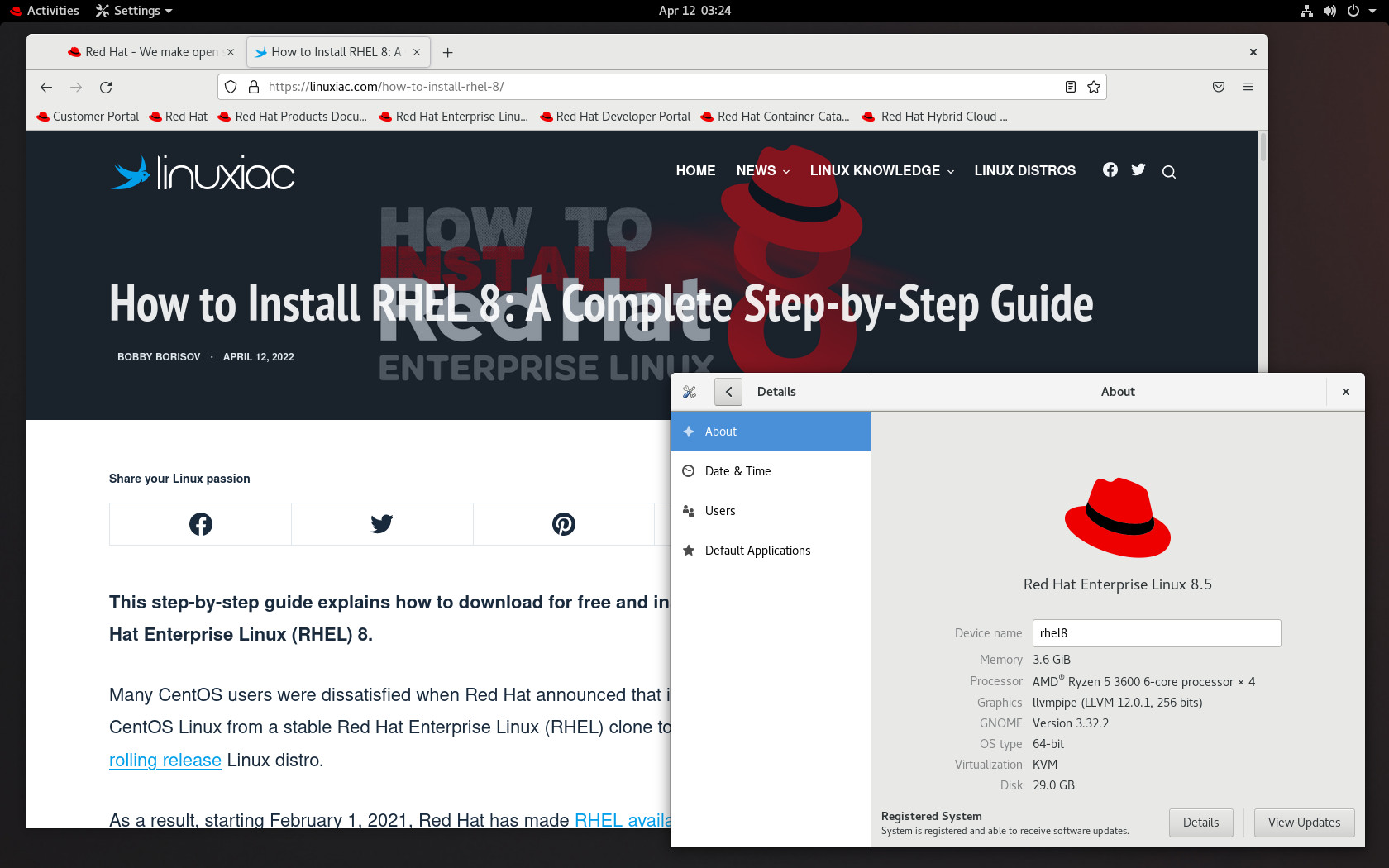Share article on Facebook share button
The height and width of the screenshot is (868, 1389).
(200, 524)
